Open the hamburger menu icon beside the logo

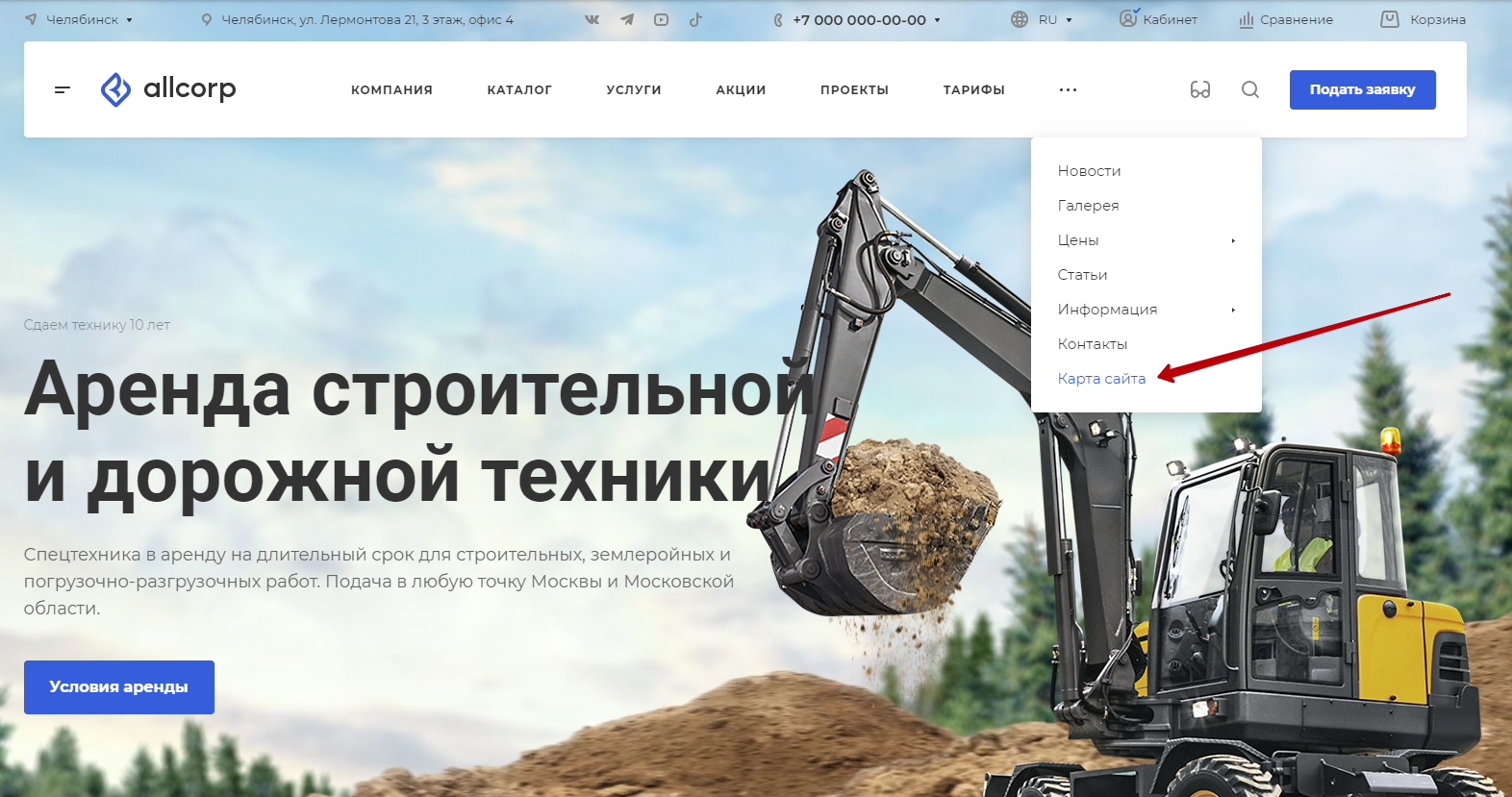pyautogui.click(x=63, y=89)
